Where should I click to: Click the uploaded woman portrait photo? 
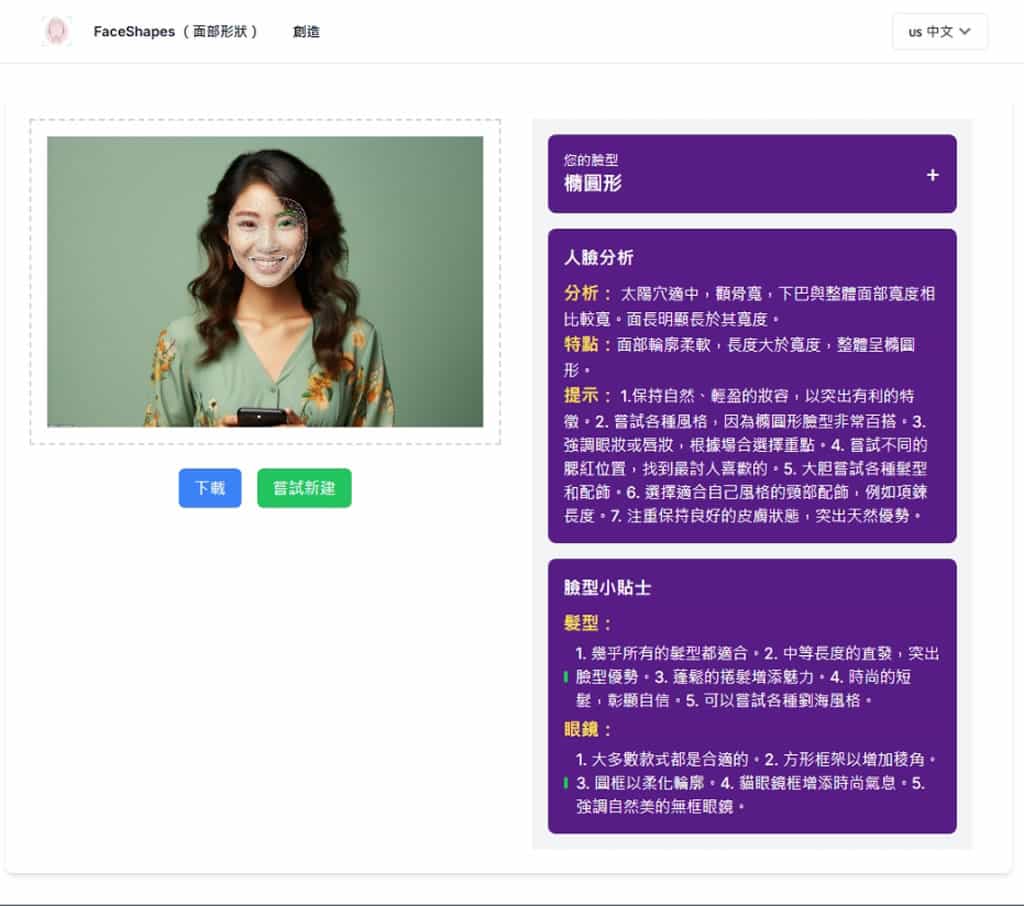point(265,282)
